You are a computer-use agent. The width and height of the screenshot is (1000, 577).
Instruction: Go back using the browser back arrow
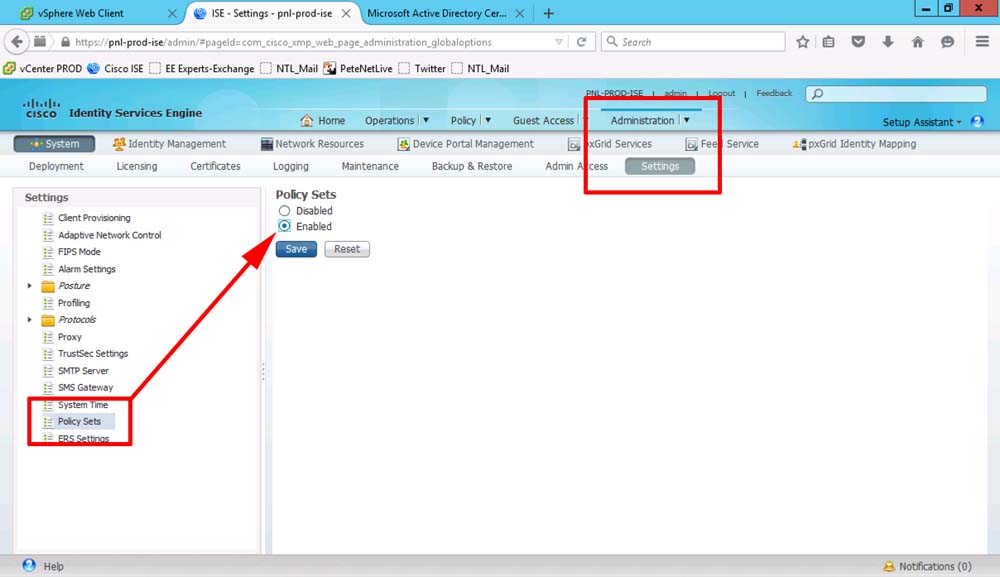point(17,42)
